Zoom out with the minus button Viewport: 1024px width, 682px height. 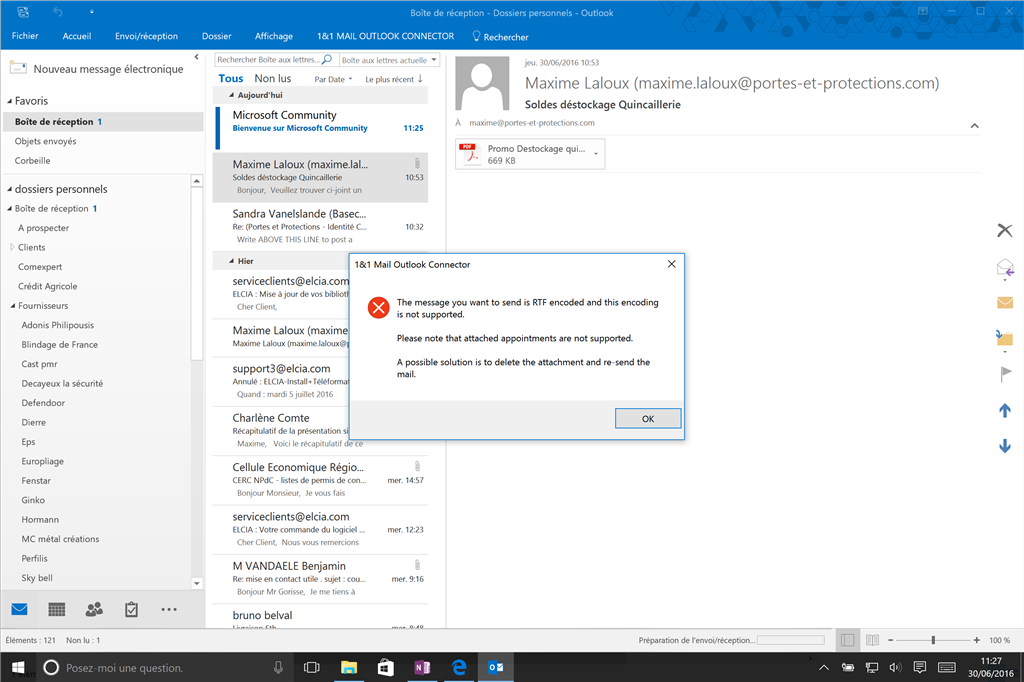point(890,640)
